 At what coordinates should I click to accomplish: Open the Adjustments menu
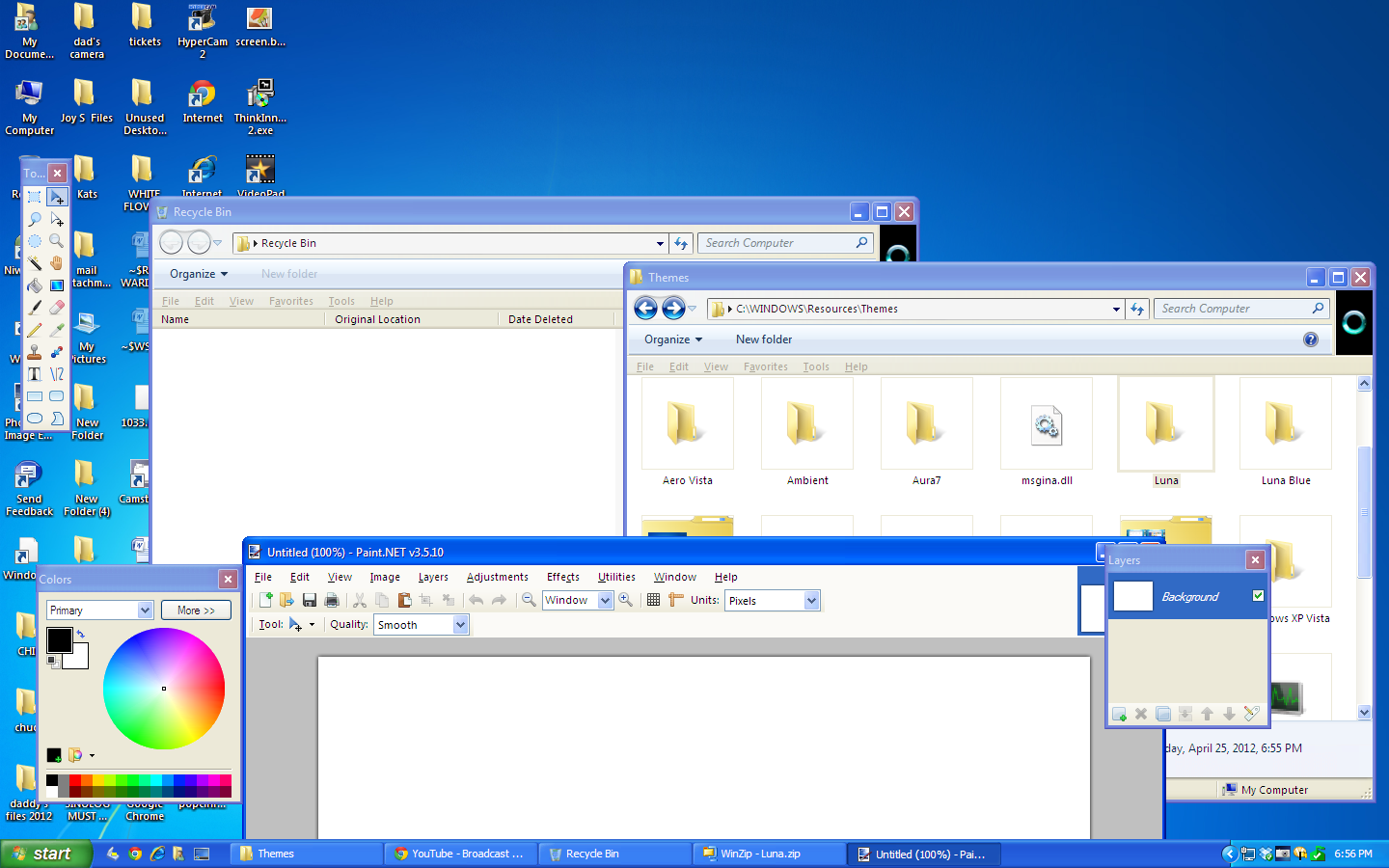coord(497,577)
